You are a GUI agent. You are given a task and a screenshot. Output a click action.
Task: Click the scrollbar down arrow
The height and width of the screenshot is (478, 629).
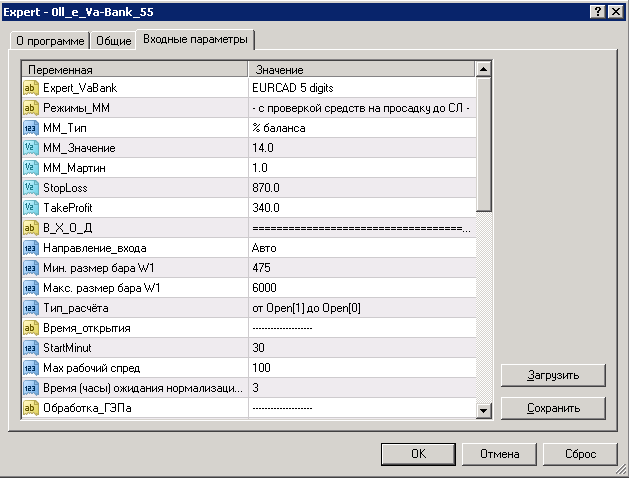pyautogui.click(x=483, y=410)
